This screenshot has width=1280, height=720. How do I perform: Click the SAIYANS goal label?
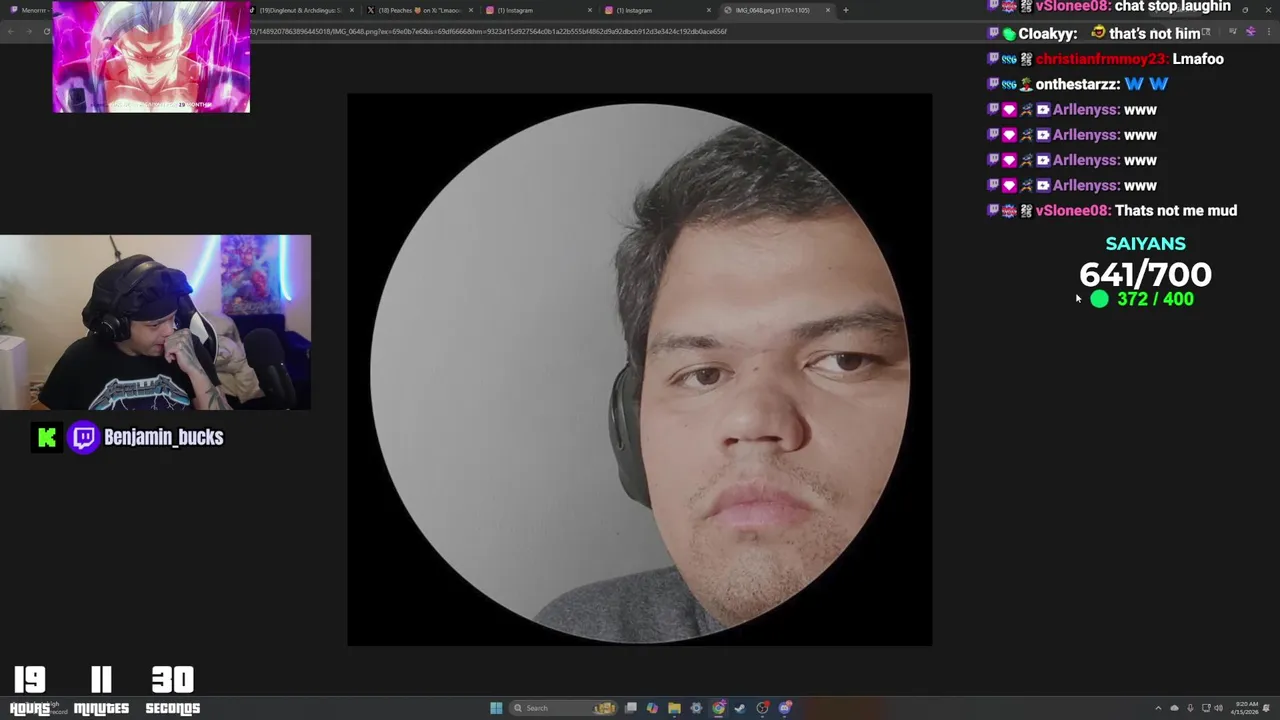[x=1145, y=244]
